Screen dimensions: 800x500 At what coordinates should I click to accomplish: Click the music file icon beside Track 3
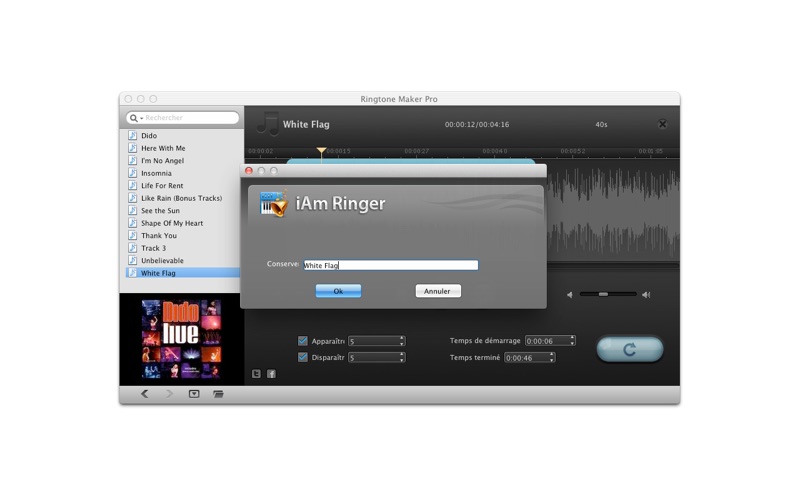coord(133,248)
